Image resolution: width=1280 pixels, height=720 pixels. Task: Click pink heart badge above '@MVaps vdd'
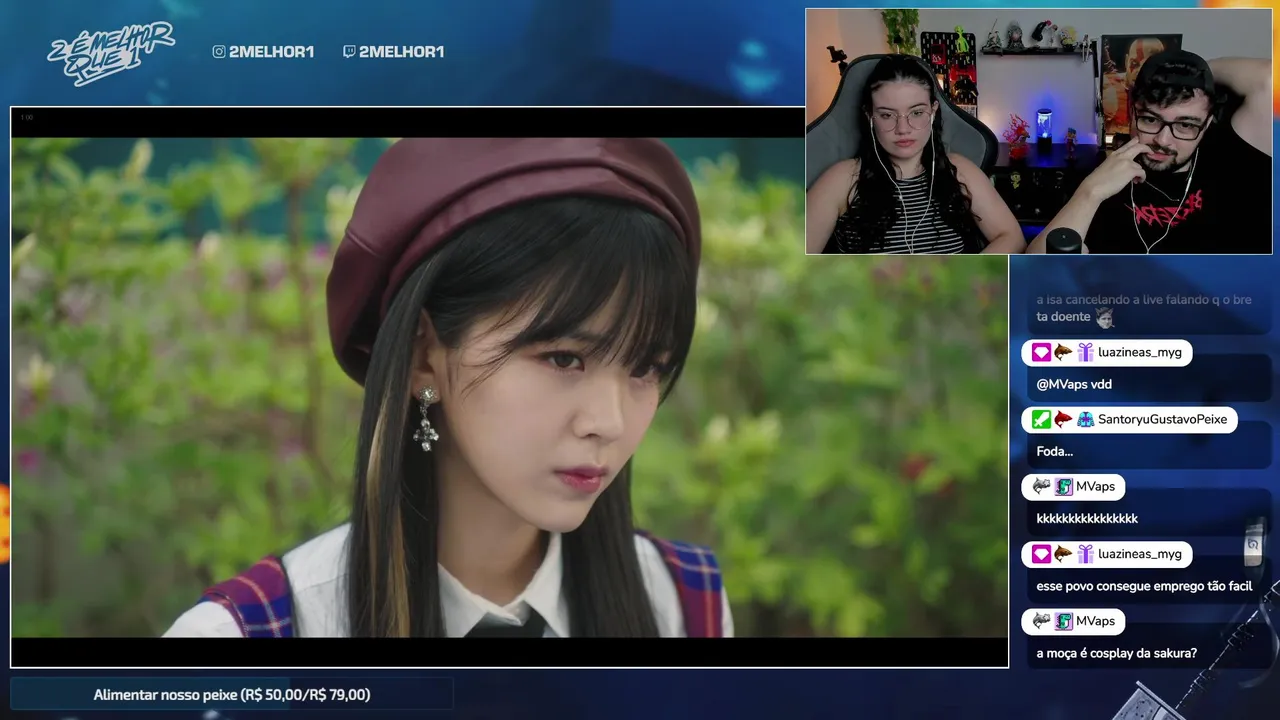pos(1041,352)
